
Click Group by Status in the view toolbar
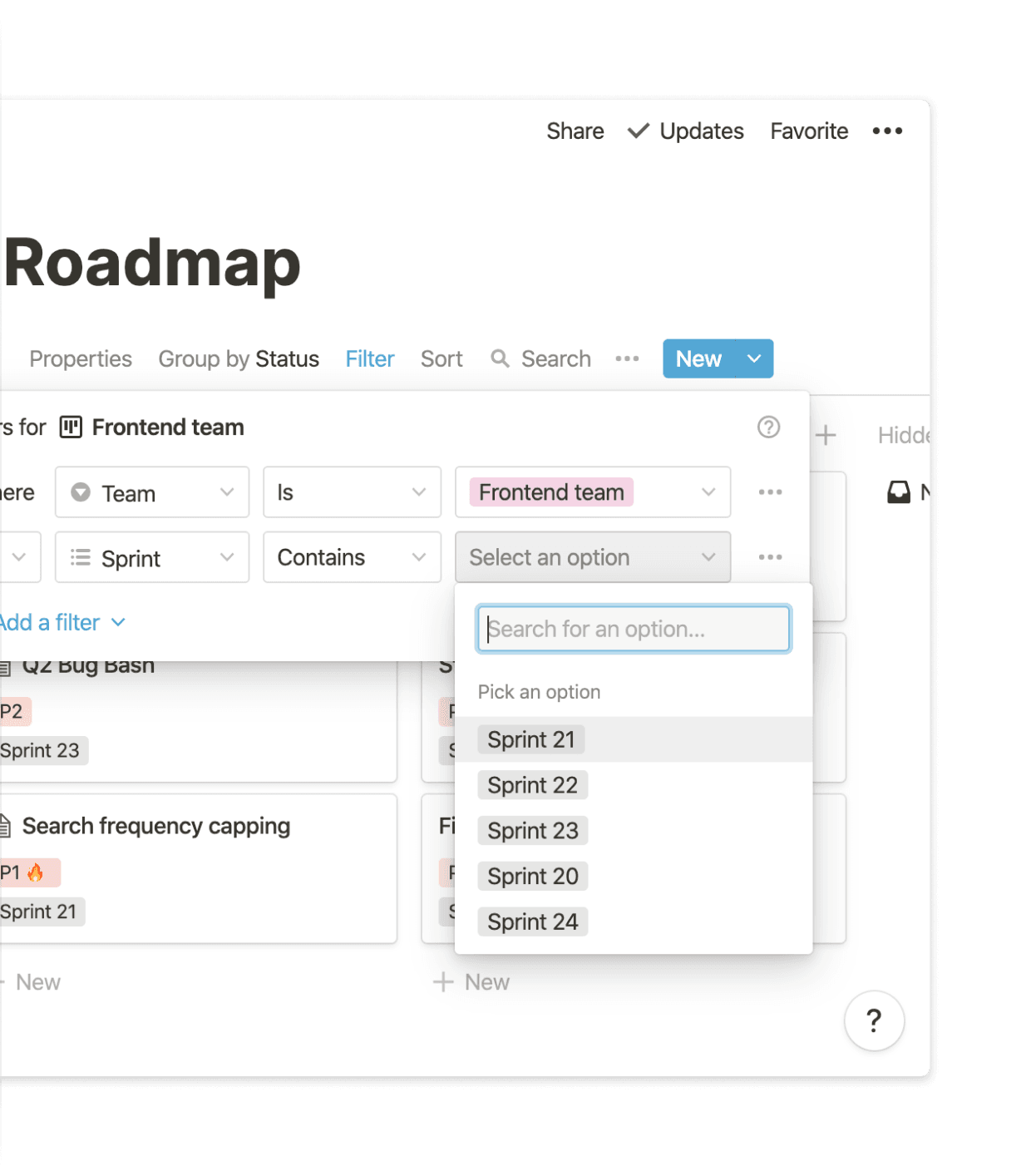point(239,358)
